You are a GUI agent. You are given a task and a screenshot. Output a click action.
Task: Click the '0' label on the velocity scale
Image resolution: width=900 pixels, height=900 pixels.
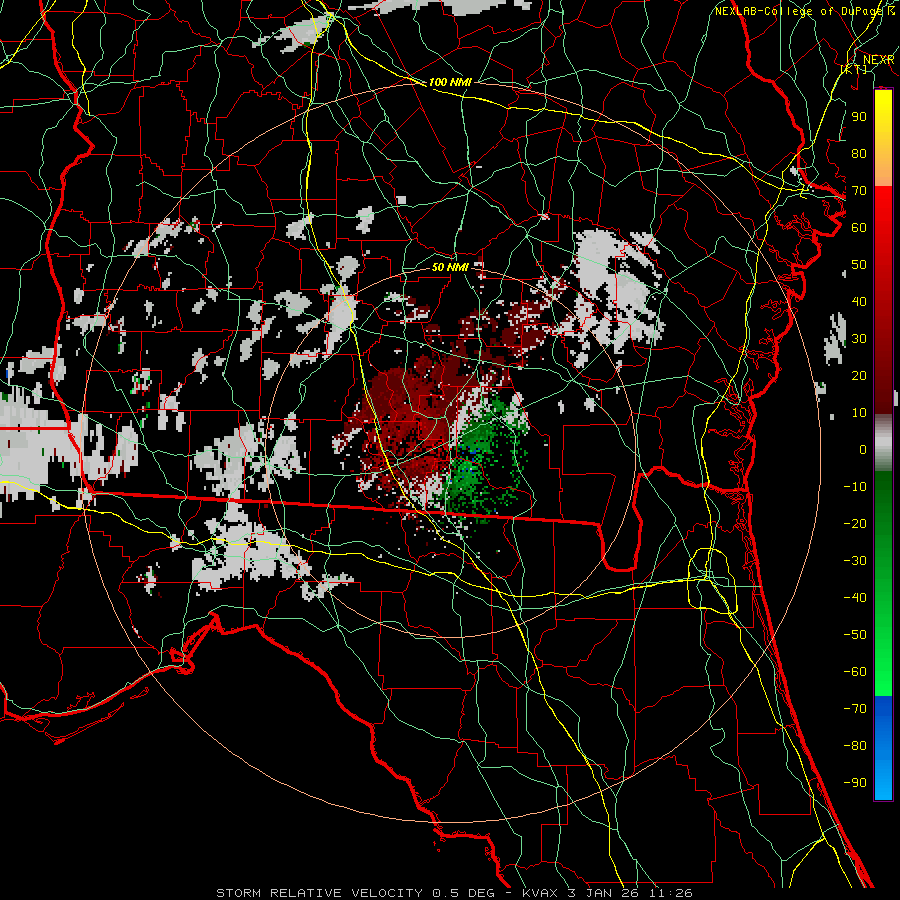[x=863, y=449]
